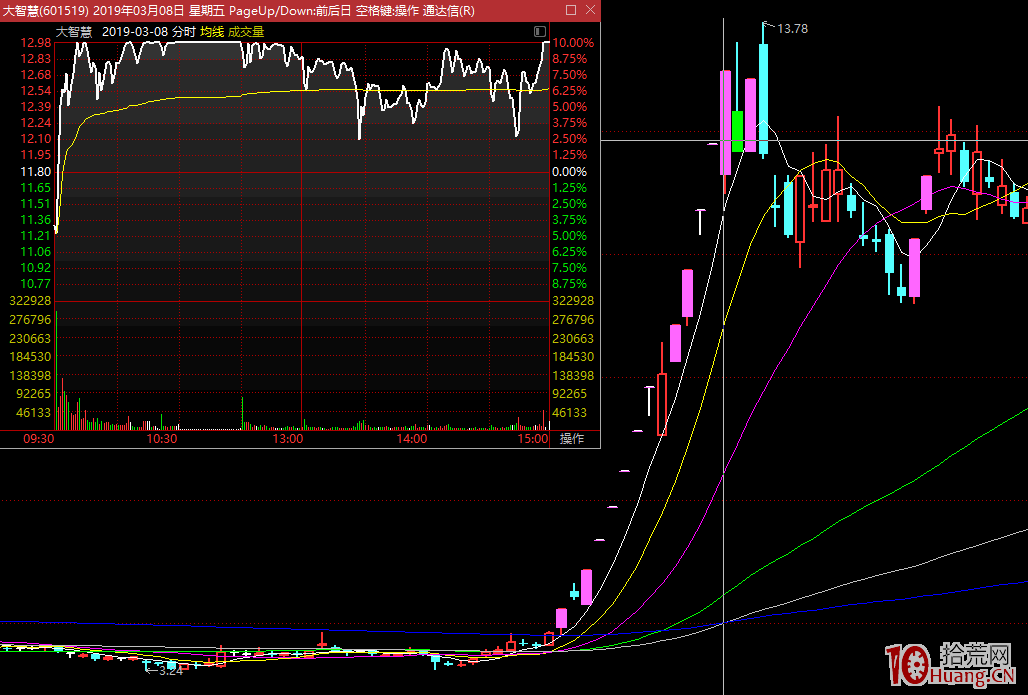Click the 3.24 low price marker
Screen dimensions: 1028x695
[171, 671]
